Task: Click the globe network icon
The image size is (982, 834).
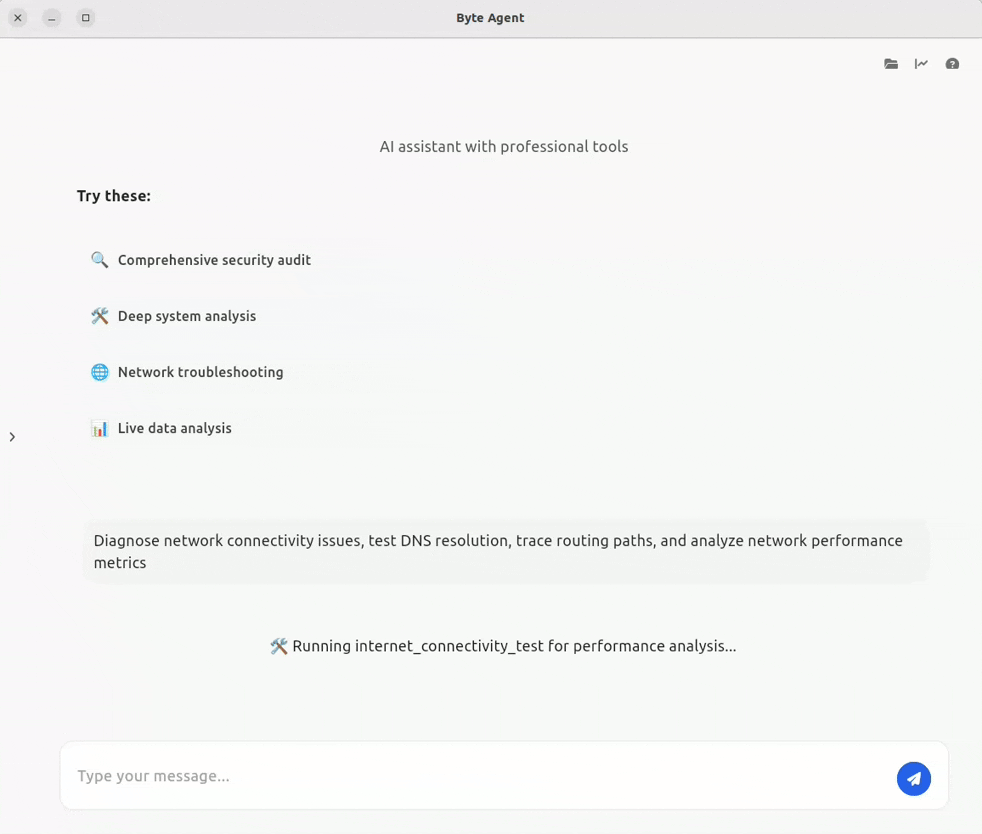Action: [x=100, y=372]
